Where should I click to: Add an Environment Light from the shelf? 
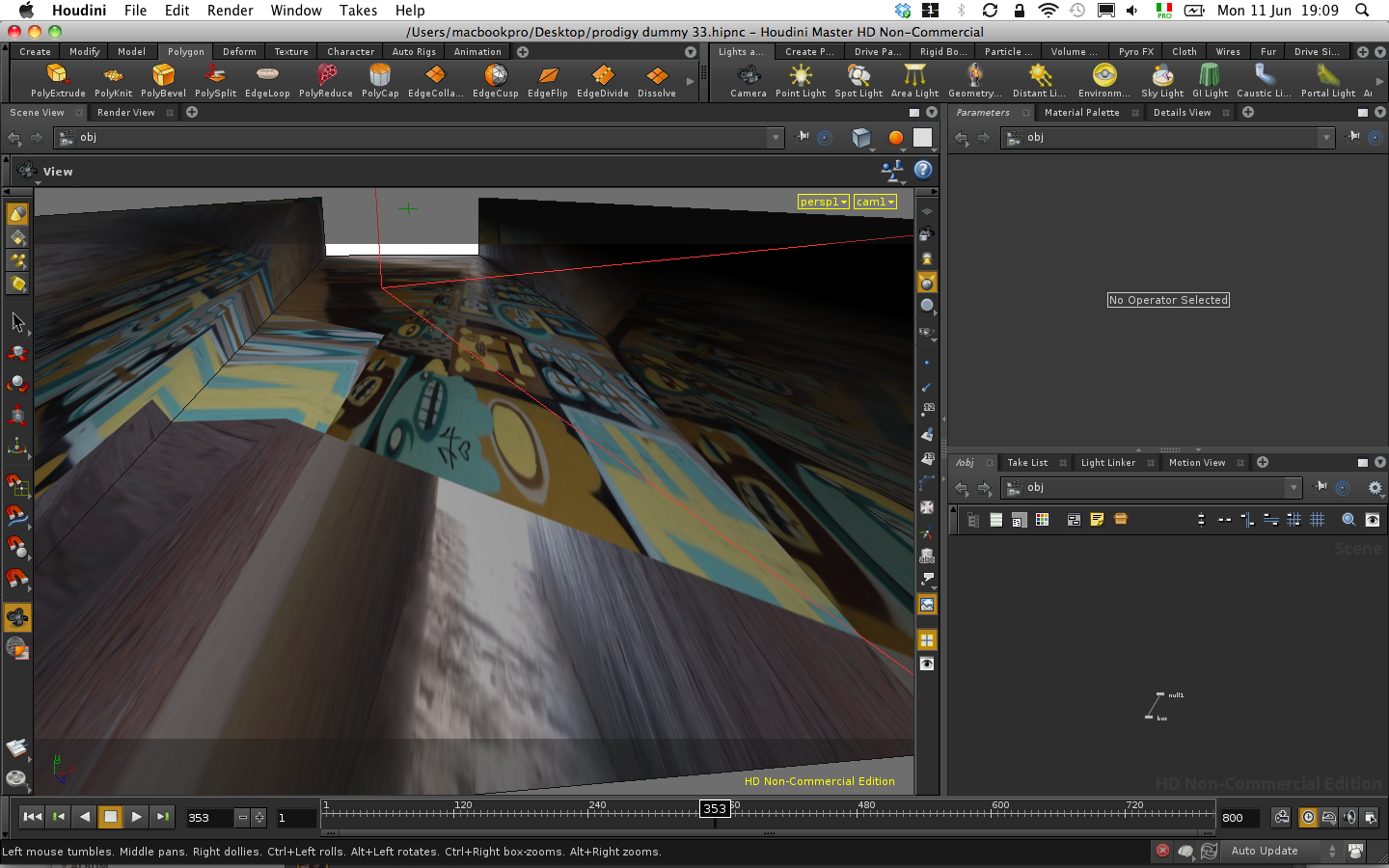pos(1104,81)
